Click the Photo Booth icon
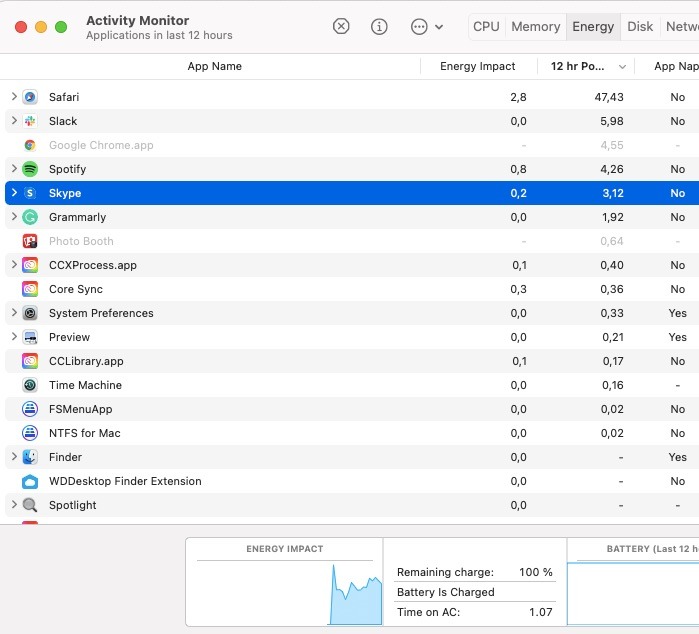Screen dimensions: 699x634 [x=30, y=241]
